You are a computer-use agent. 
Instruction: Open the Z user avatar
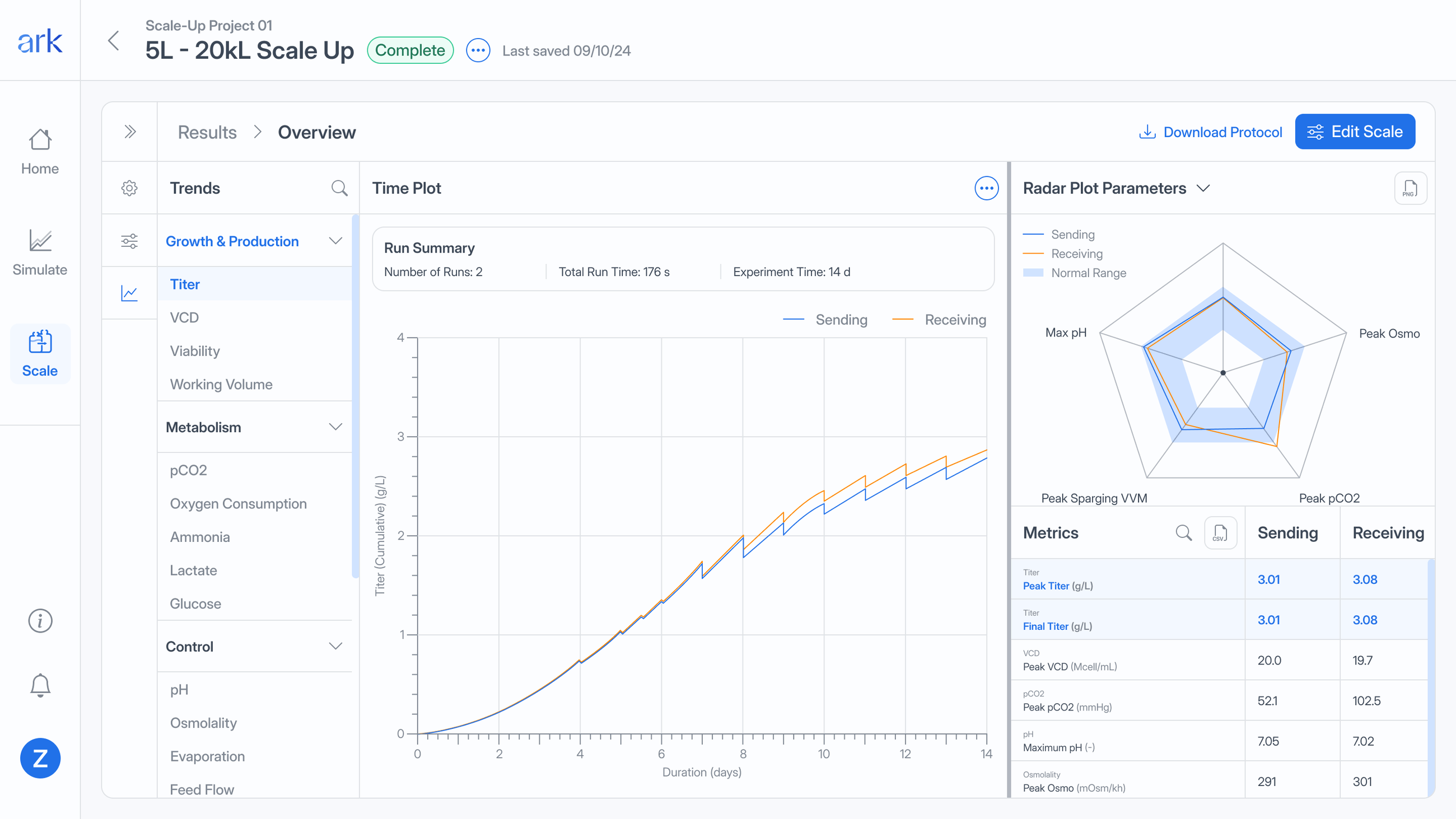pos(40,758)
